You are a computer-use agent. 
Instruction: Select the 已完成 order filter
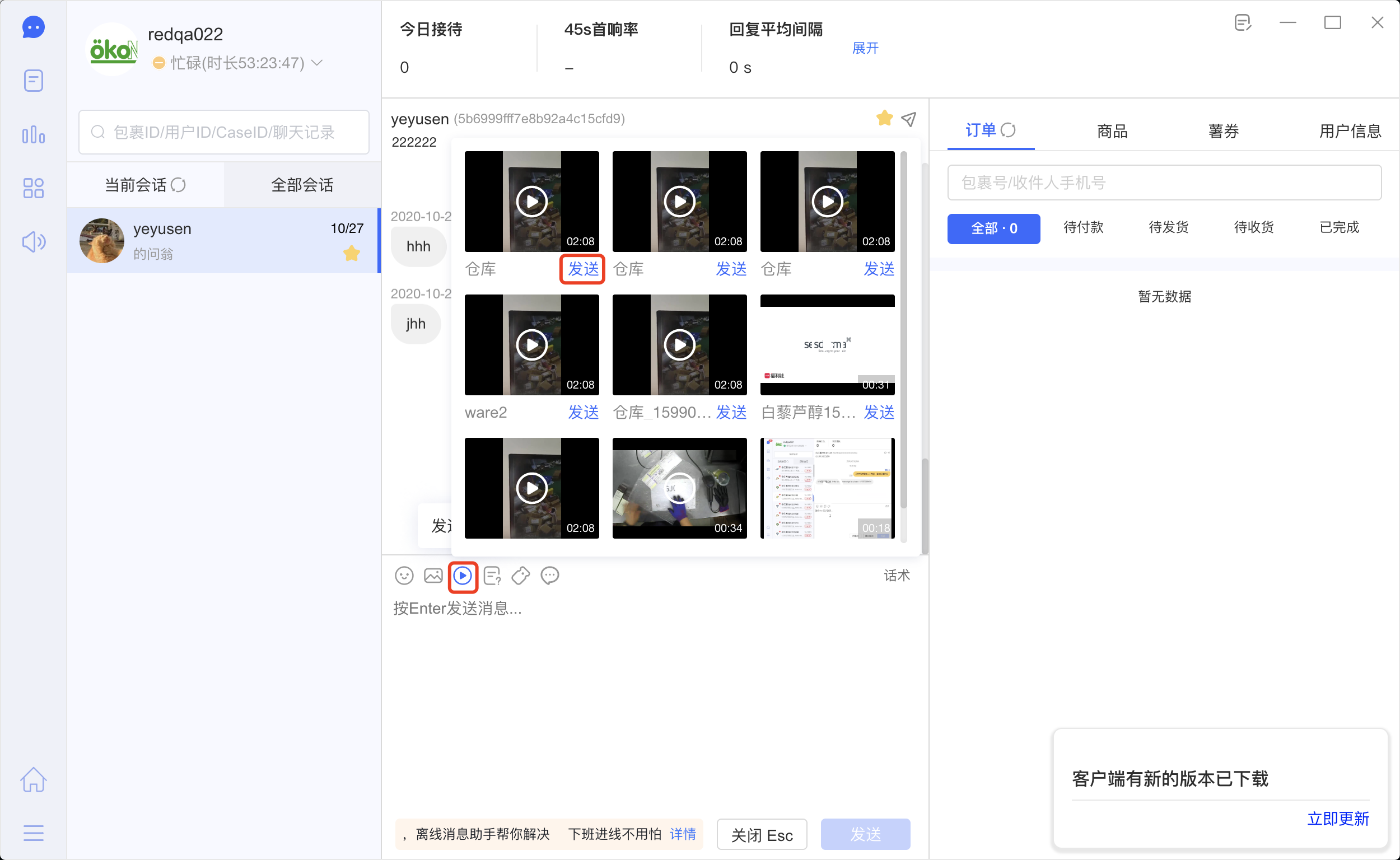1338,227
